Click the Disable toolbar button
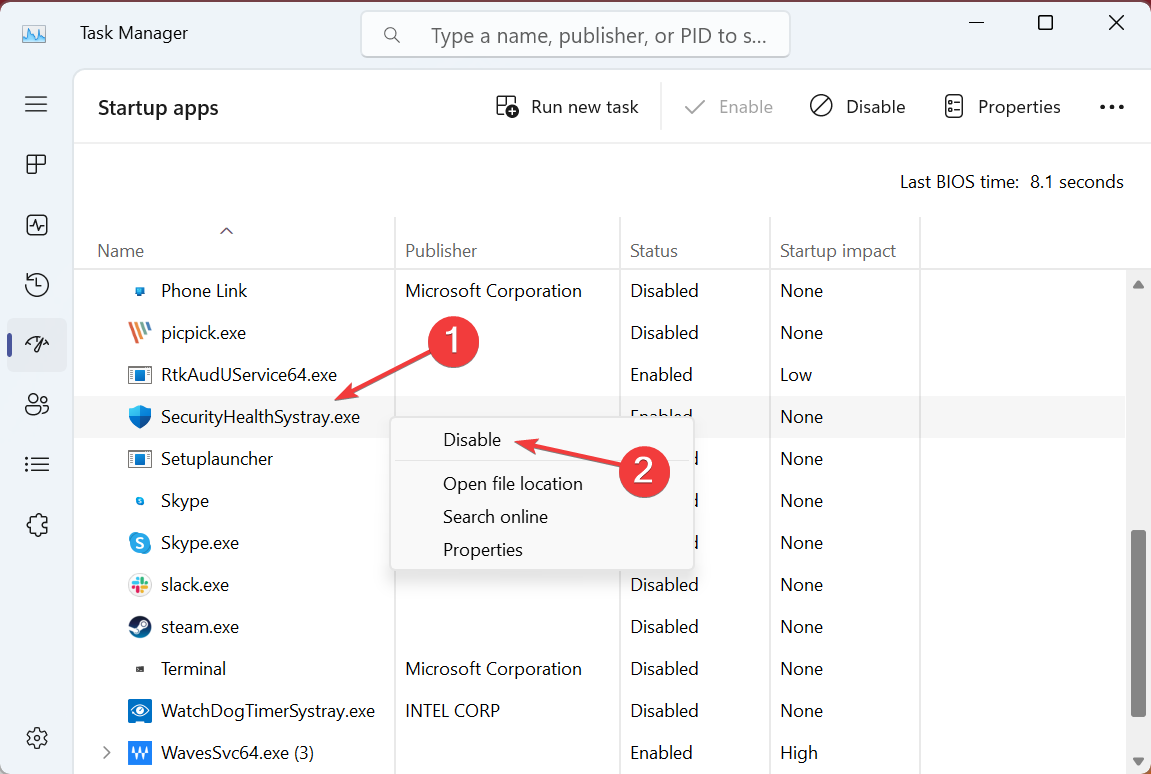This screenshot has width=1151, height=774. (857, 107)
